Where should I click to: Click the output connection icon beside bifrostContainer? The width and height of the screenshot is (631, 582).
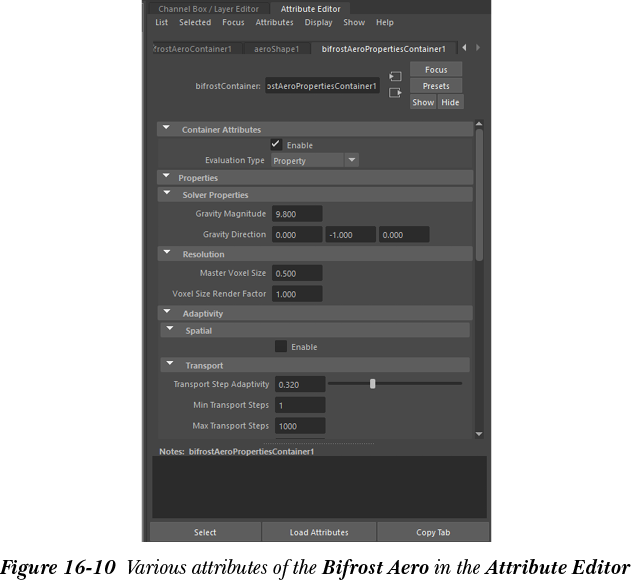point(395,93)
